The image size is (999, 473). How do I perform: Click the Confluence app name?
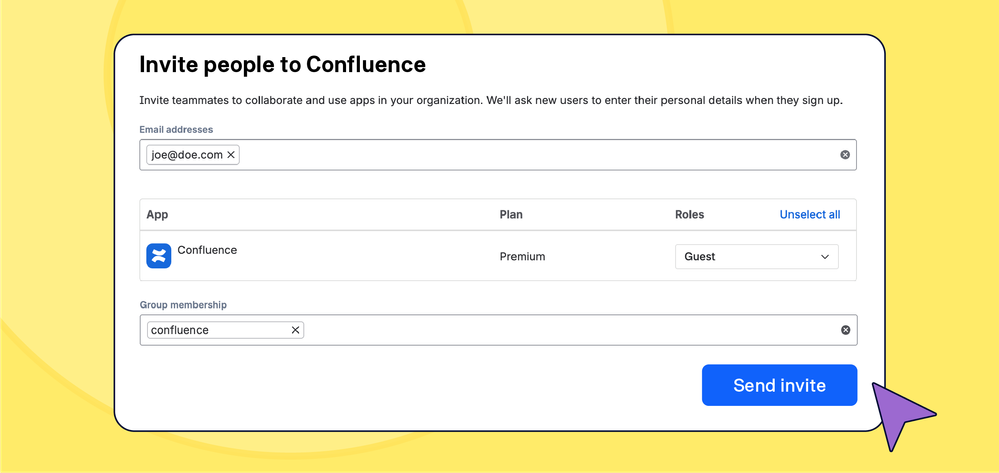coord(207,250)
